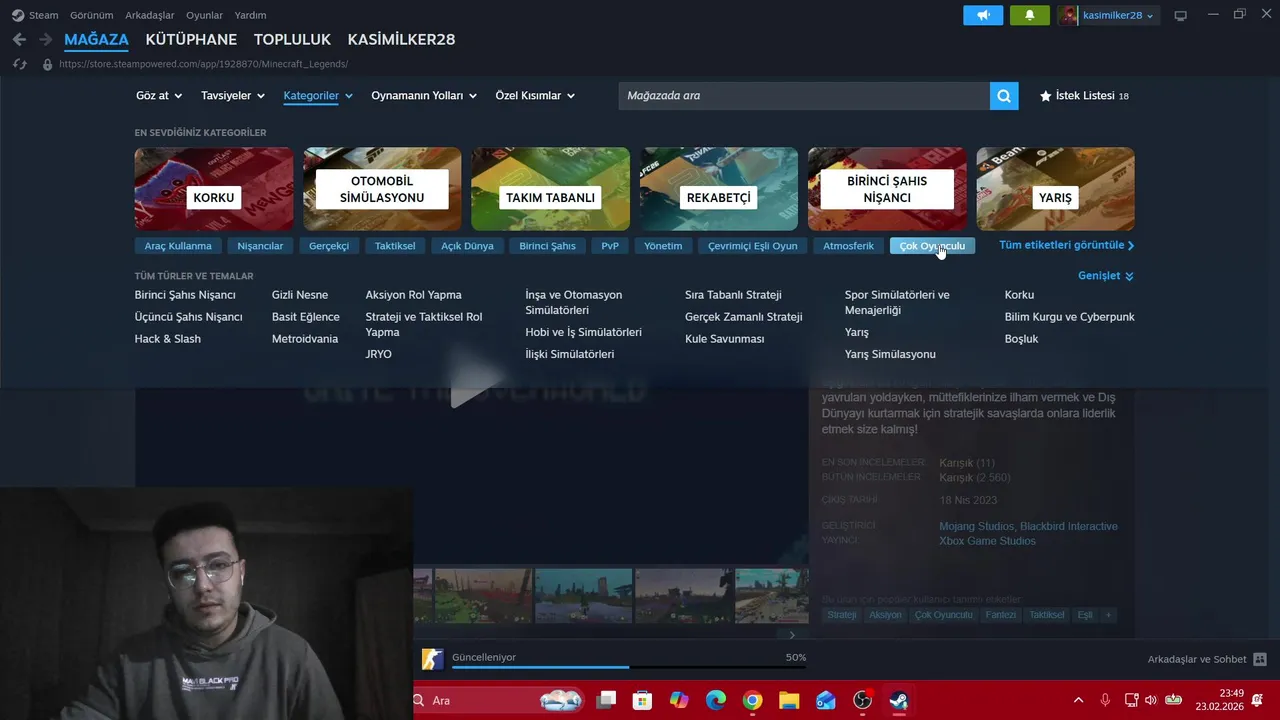
Task: Expand the Tavsiyeler dropdown
Action: pyautogui.click(x=233, y=96)
